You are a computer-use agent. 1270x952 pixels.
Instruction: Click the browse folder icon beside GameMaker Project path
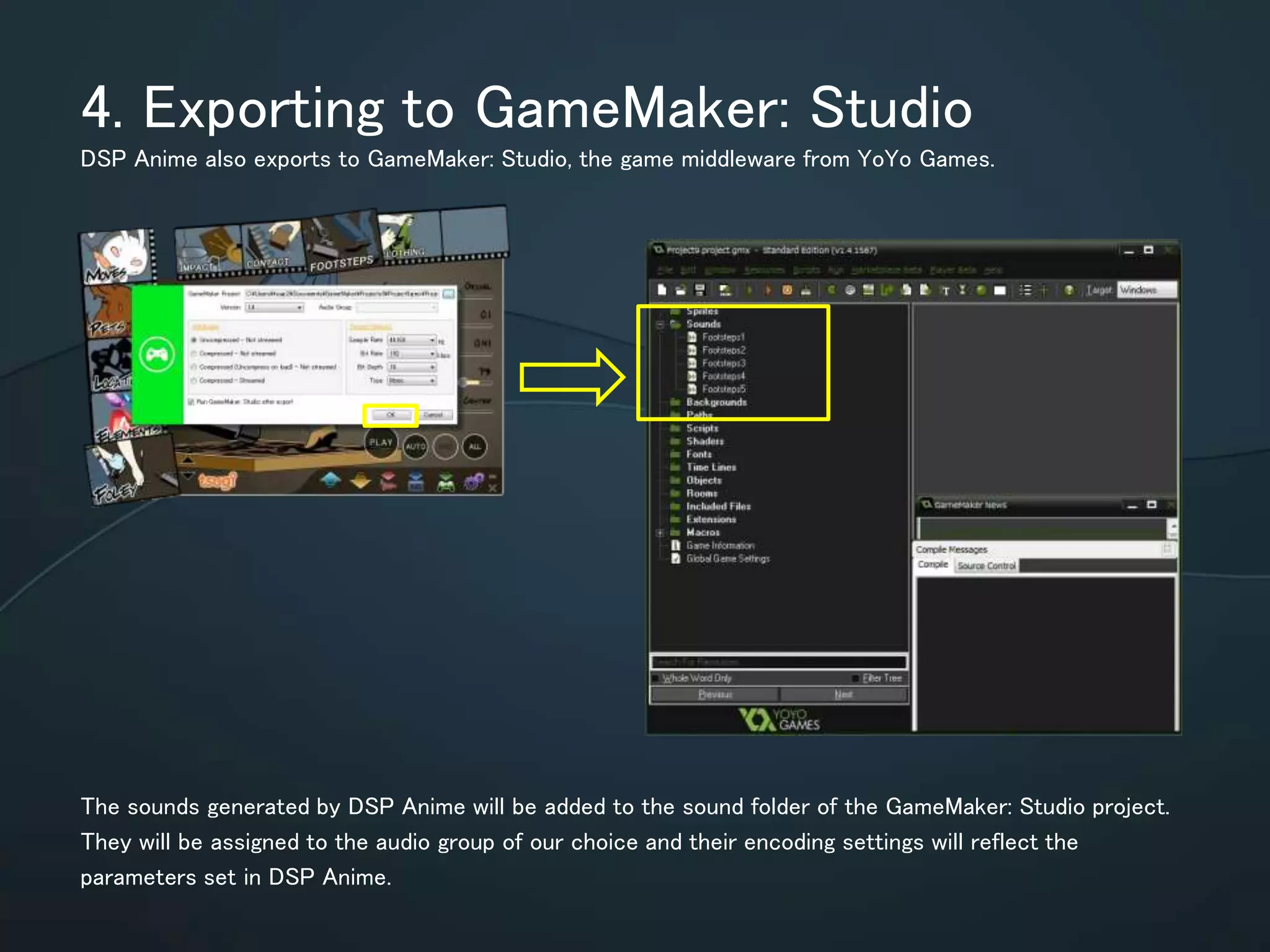coord(449,294)
